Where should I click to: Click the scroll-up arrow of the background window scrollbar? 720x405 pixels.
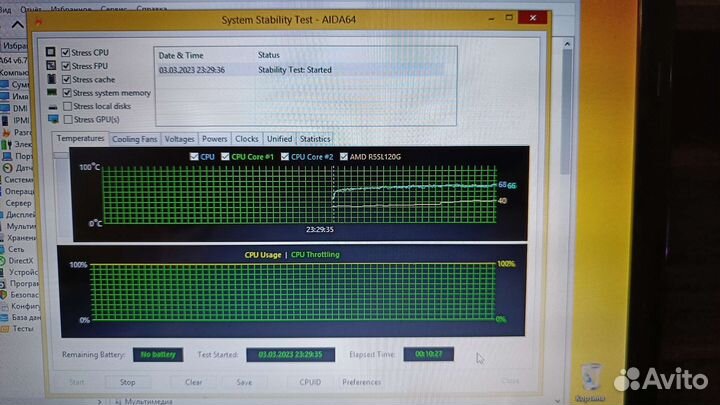point(568,44)
